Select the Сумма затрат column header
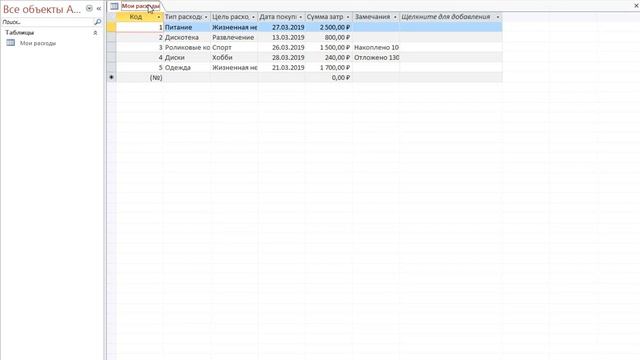The height and width of the screenshot is (360, 640). (325, 17)
